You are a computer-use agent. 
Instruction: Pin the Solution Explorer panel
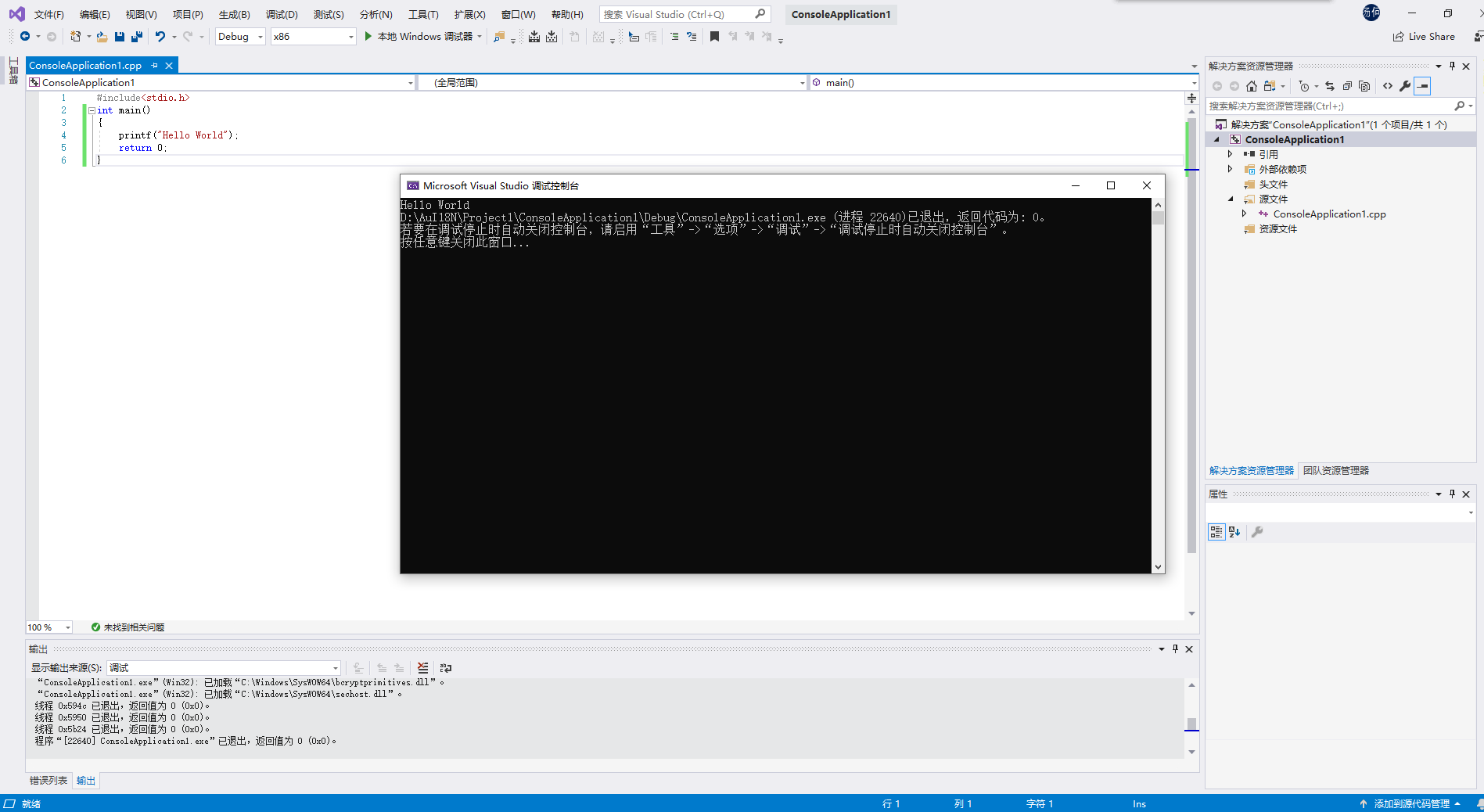pyautogui.click(x=1453, y=66)
